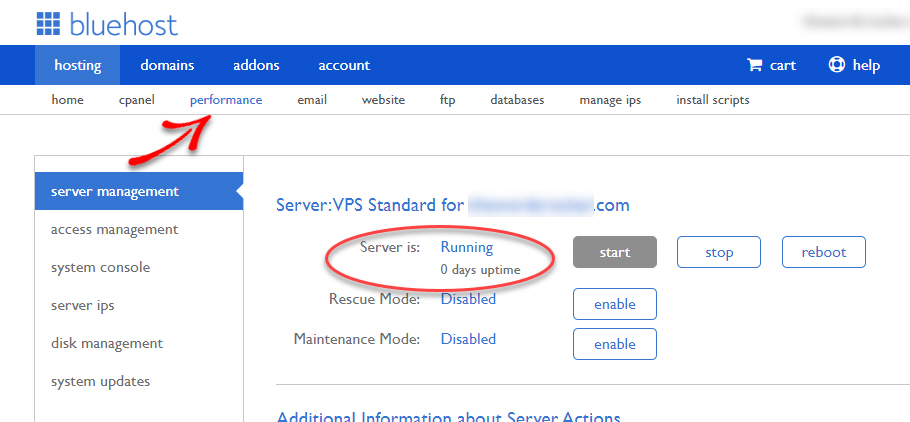Go to the account tab

tap(344, 65)
